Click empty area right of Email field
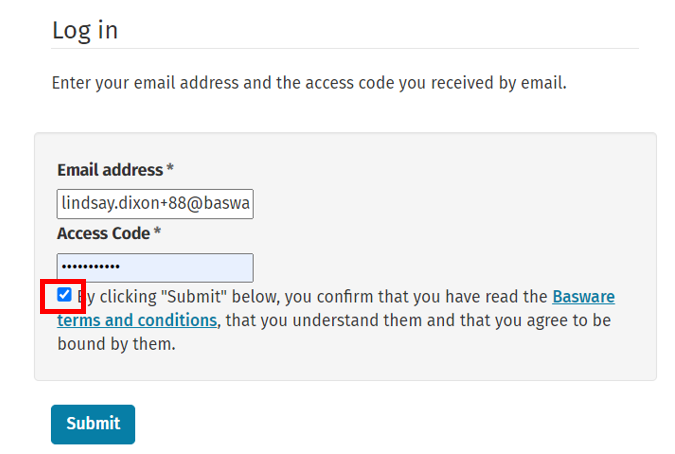The height and width of the screenshot is (454, 675). click(x=452, y=204)
